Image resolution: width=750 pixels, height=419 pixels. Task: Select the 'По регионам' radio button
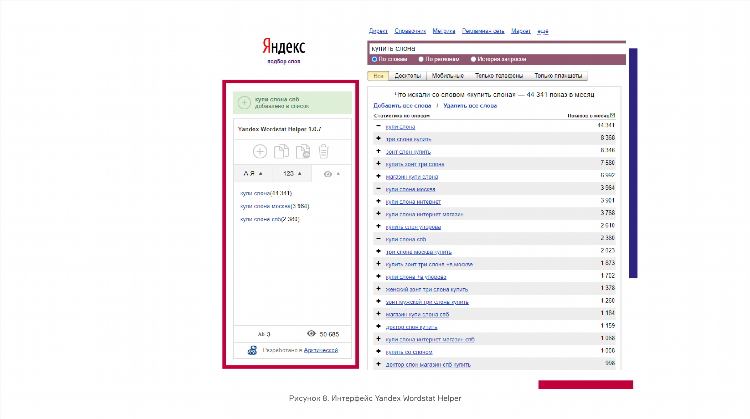click(421, 59)
